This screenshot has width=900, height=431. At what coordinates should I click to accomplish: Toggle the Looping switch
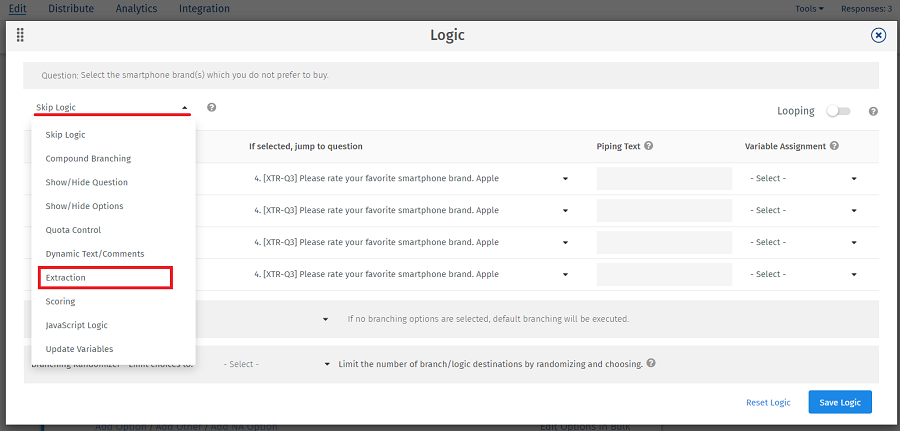tap(837, 111)
